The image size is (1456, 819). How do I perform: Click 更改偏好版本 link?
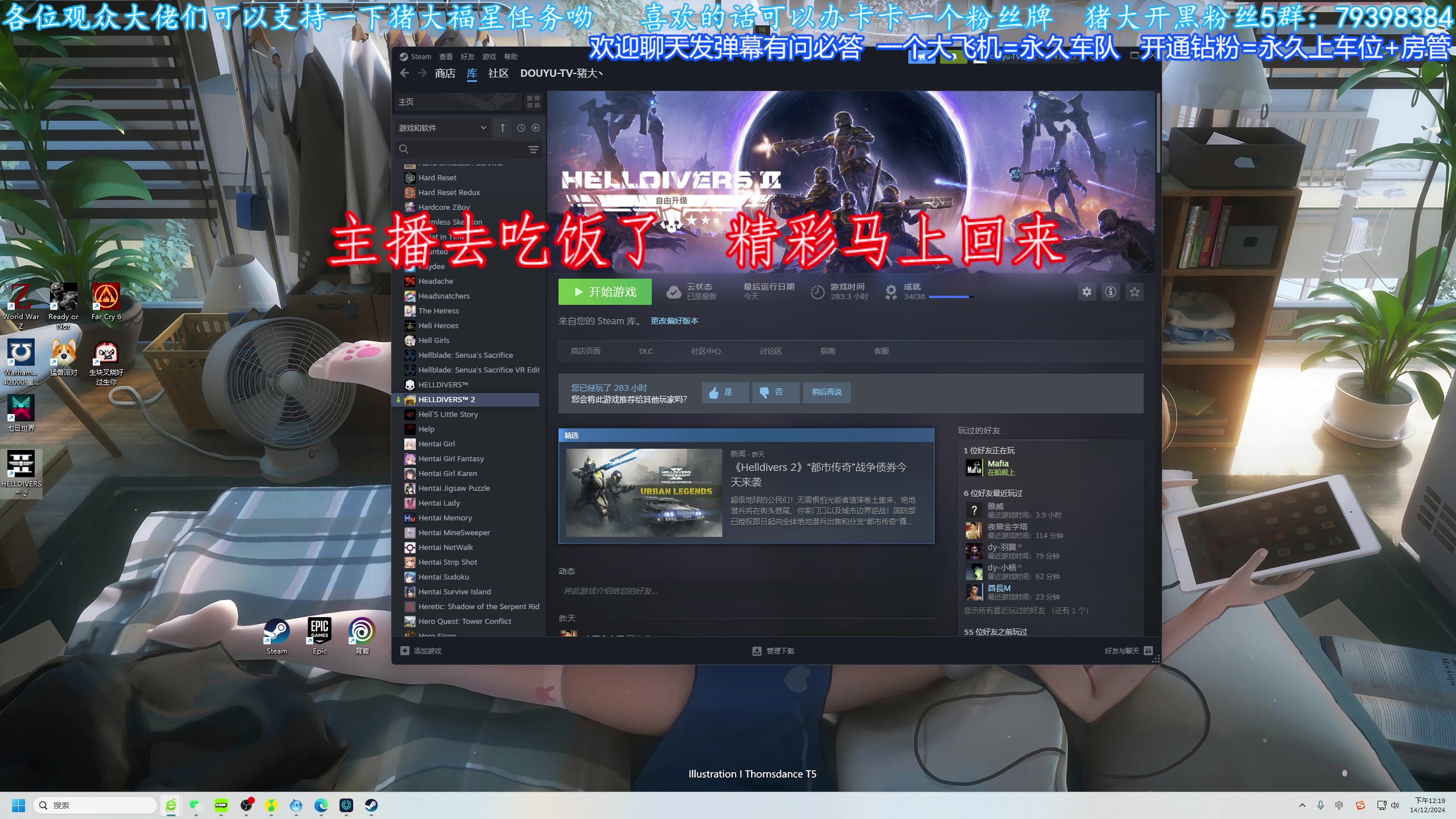pyautogui.click(x=674, y=321)
